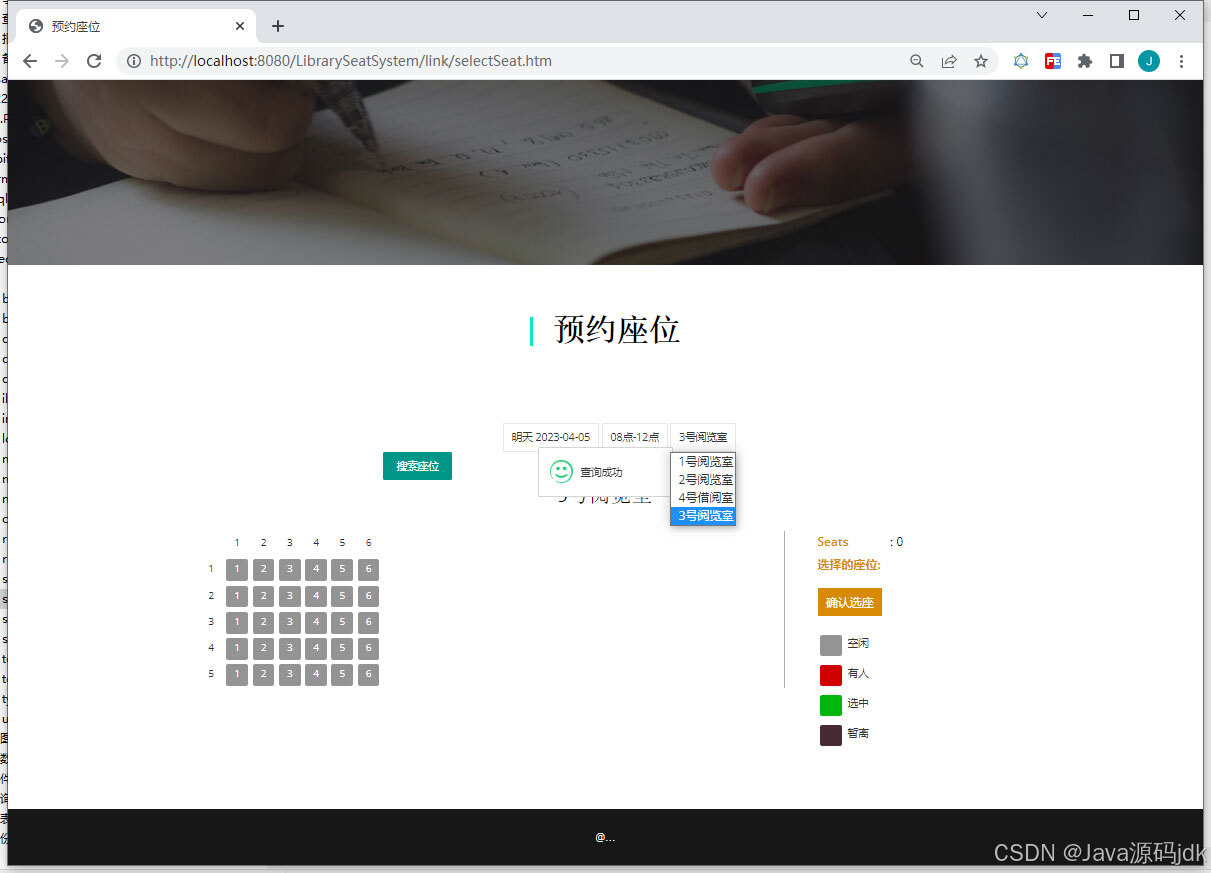Go back to the previous page

tap(30, 61)
